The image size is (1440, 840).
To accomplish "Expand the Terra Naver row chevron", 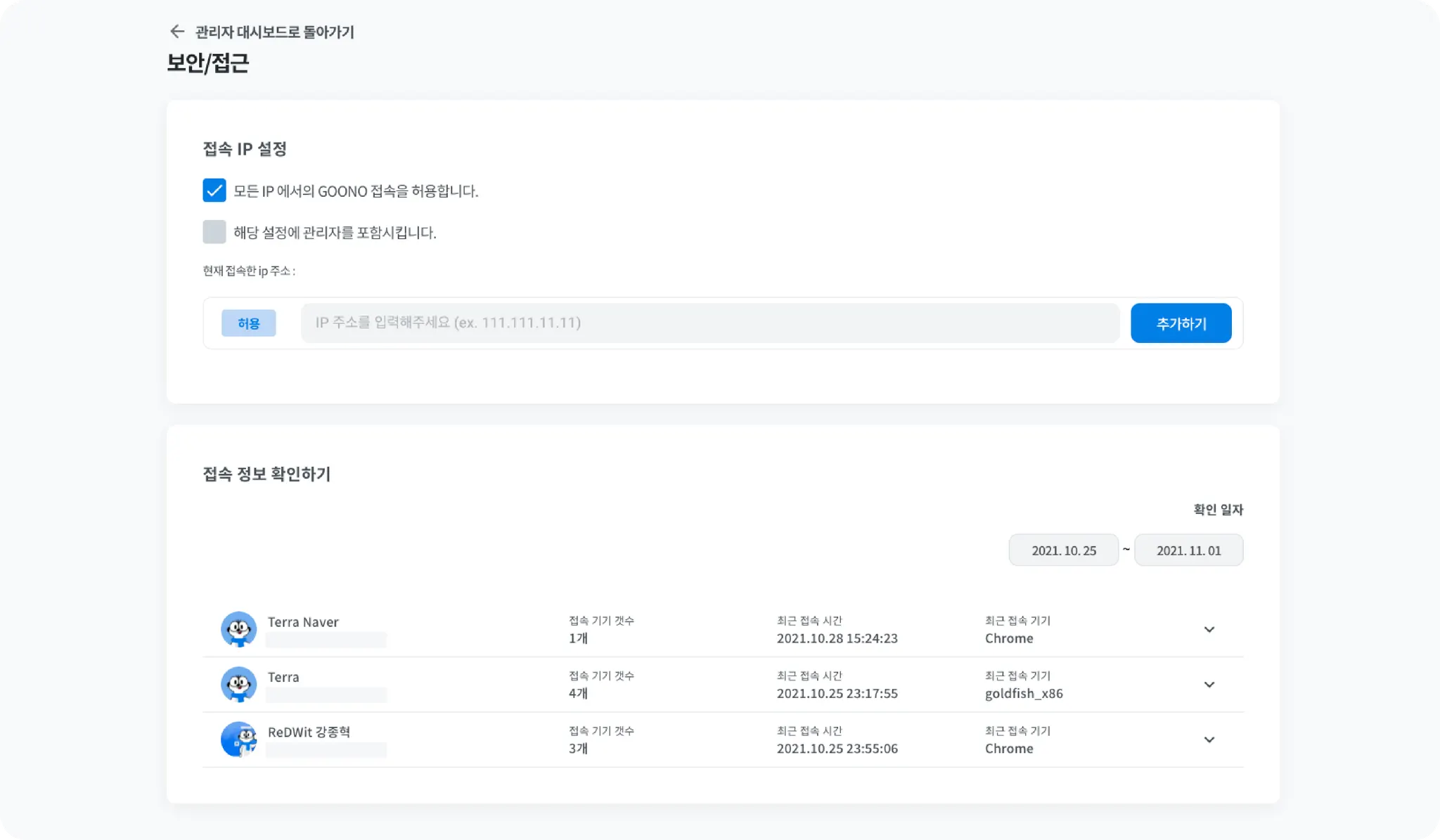I will tap(1209, 630).
